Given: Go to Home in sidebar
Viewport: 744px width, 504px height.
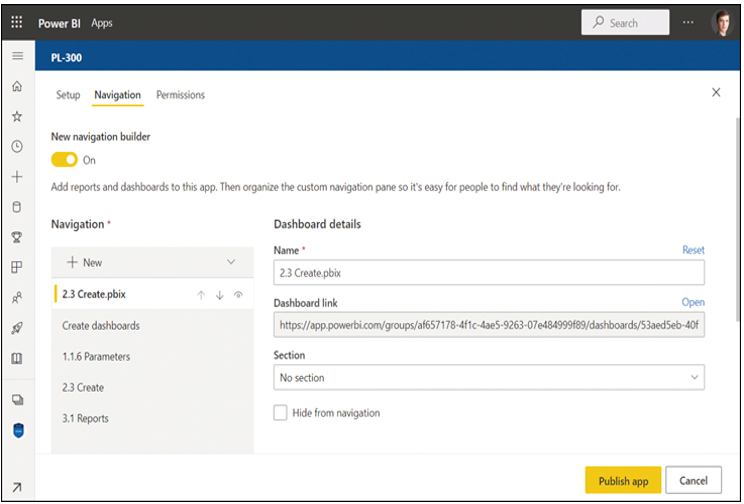Looking at the screenshot, I should pyautogui.click(x=17, y=86).
